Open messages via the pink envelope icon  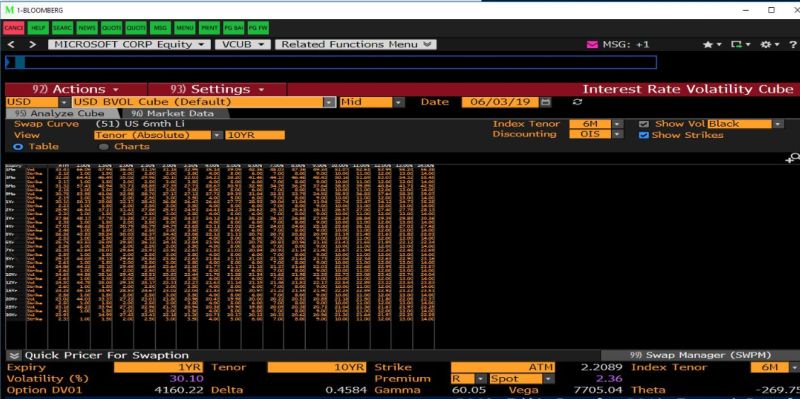592,45
